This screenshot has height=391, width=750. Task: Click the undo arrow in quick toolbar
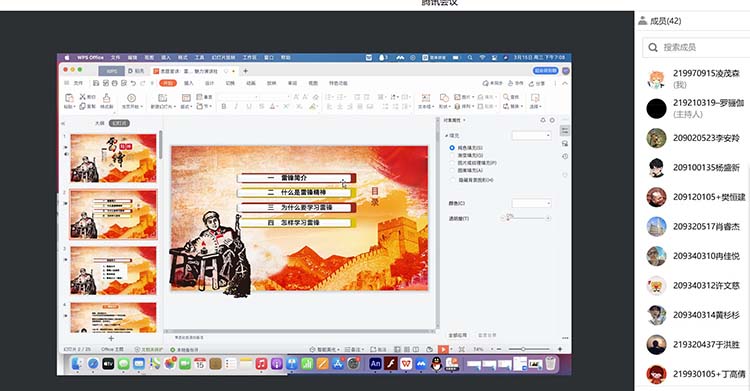coord(133,83)
